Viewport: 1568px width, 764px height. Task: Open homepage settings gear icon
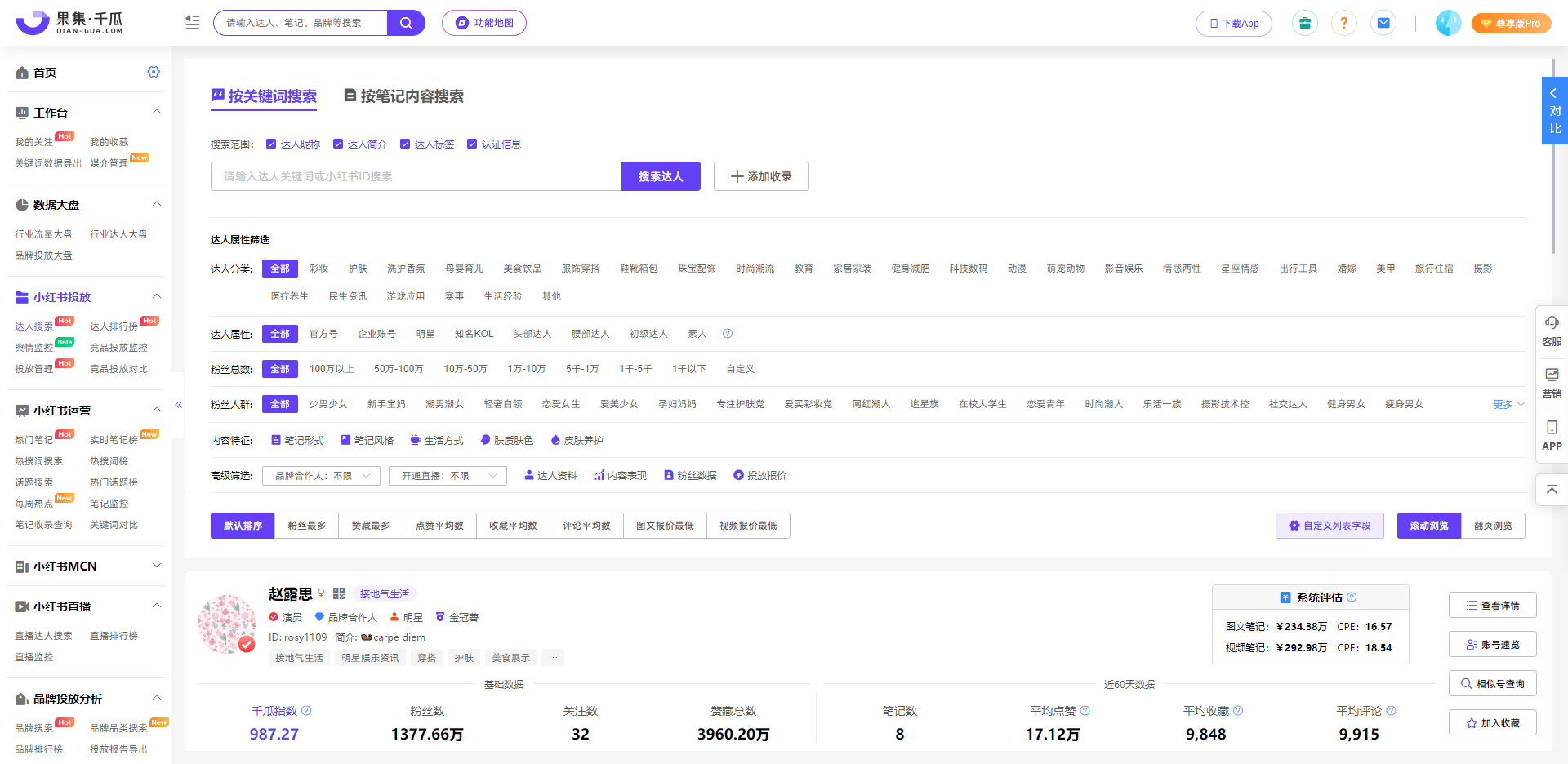click(154, 72)
